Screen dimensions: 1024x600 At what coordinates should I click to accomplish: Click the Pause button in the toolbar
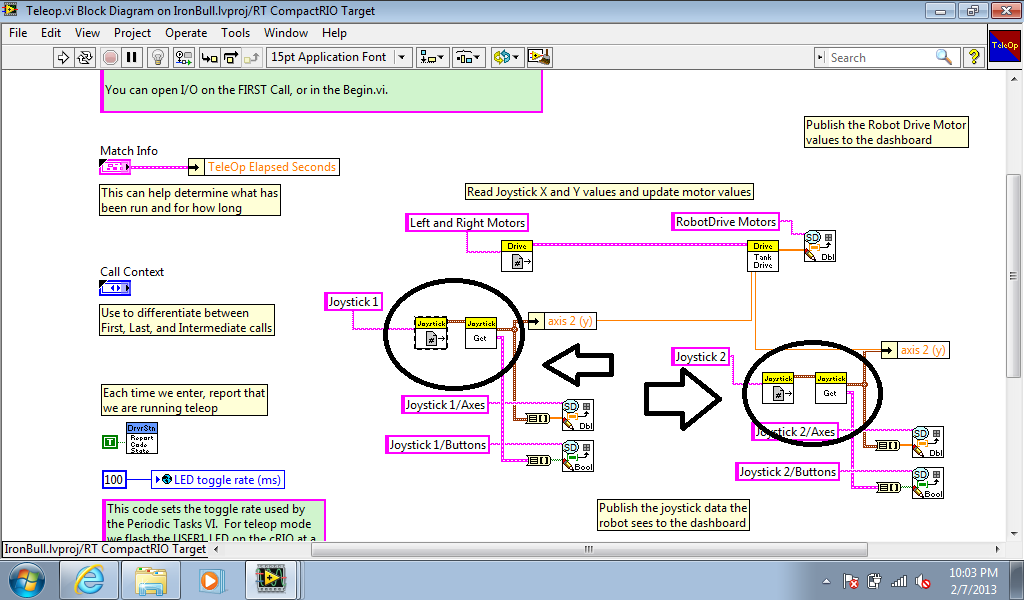click(131, 57)
